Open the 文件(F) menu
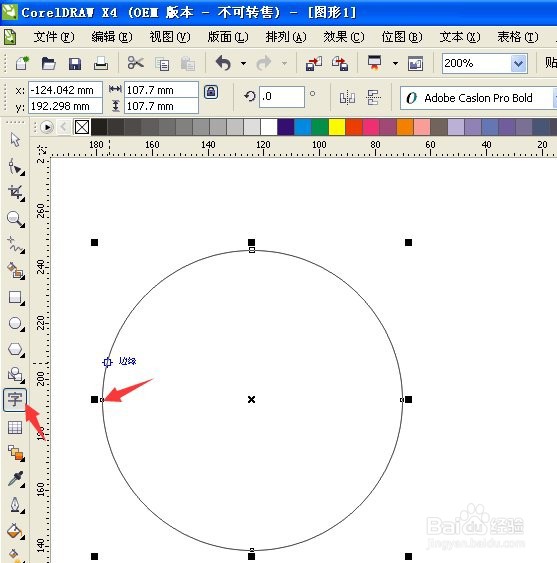 click(x=54, y=37)
